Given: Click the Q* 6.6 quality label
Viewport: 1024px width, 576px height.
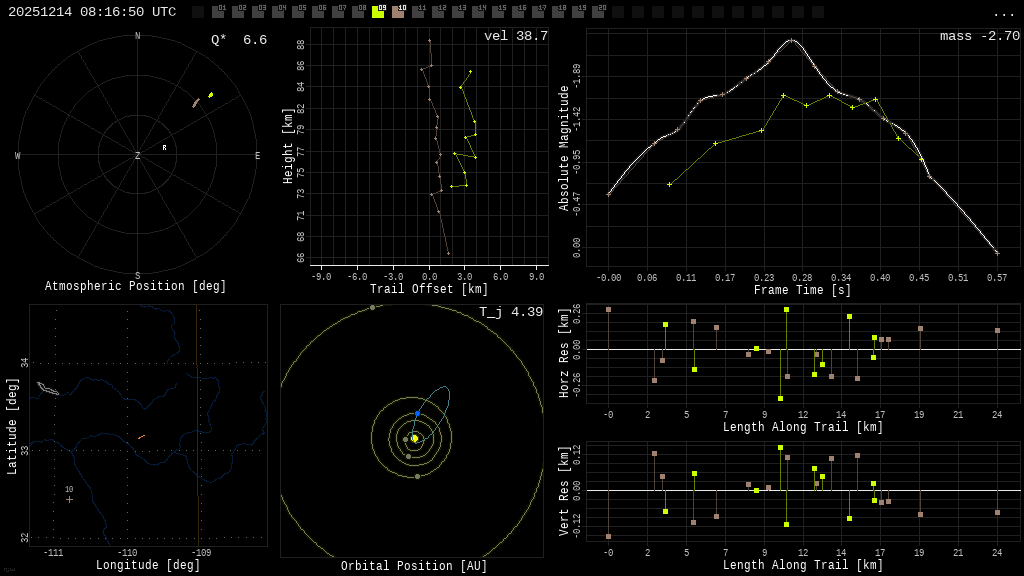Looking at the screenshot, I should point(238,40).
